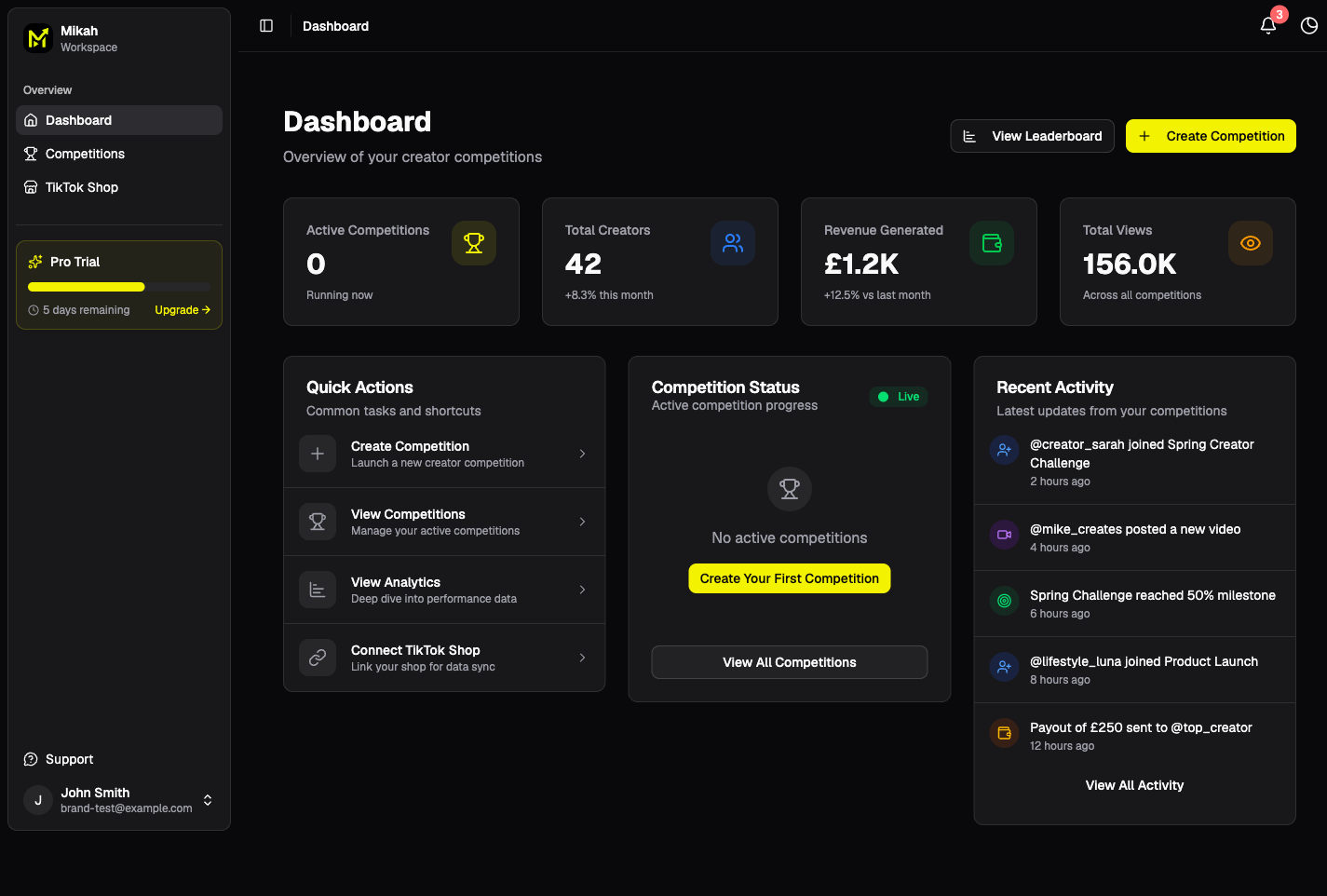1327x896 pixels.
Task: Click the View All Activity link
Action: 1134,785
